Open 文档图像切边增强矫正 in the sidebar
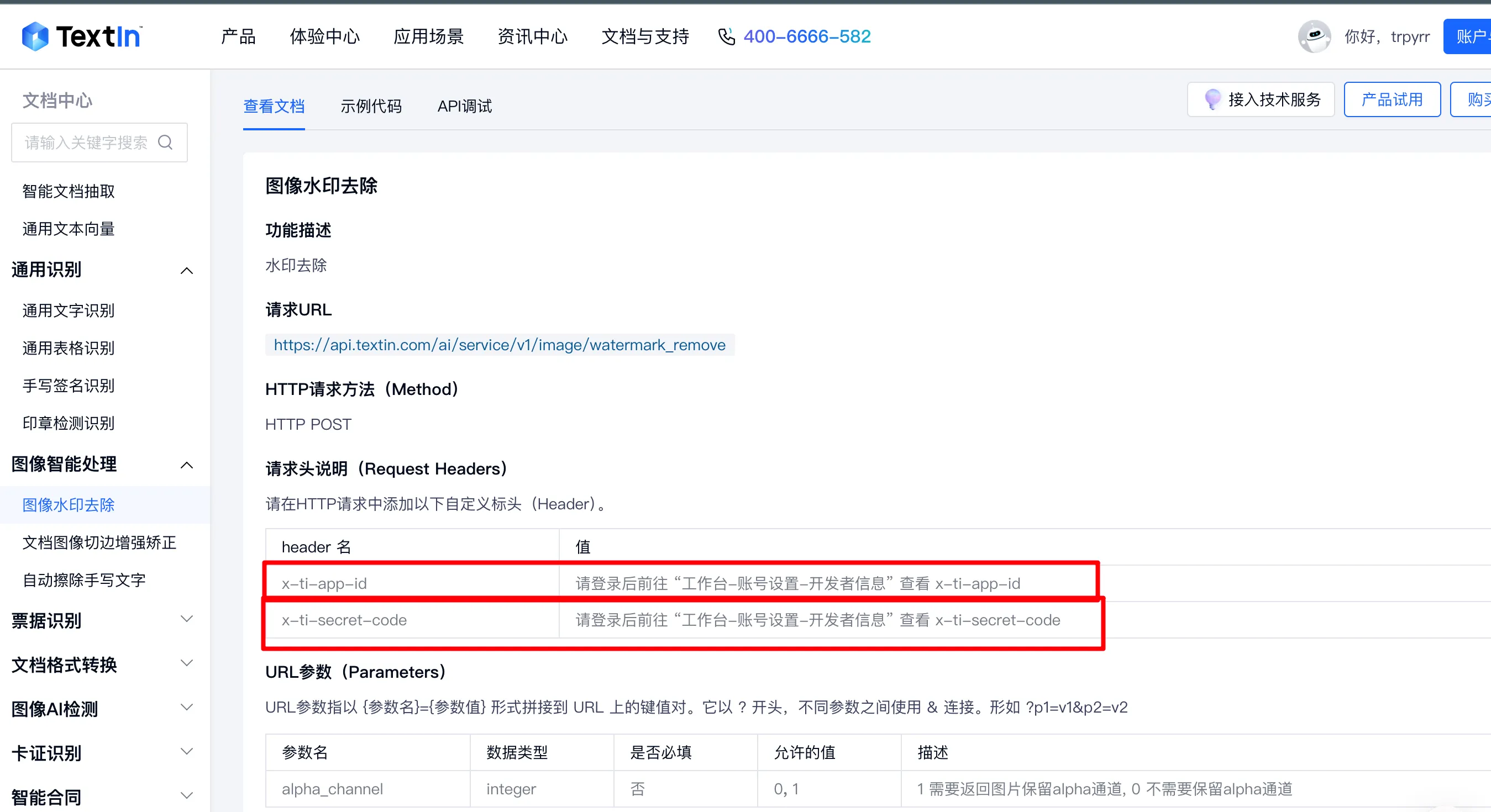 coord(99,542)
